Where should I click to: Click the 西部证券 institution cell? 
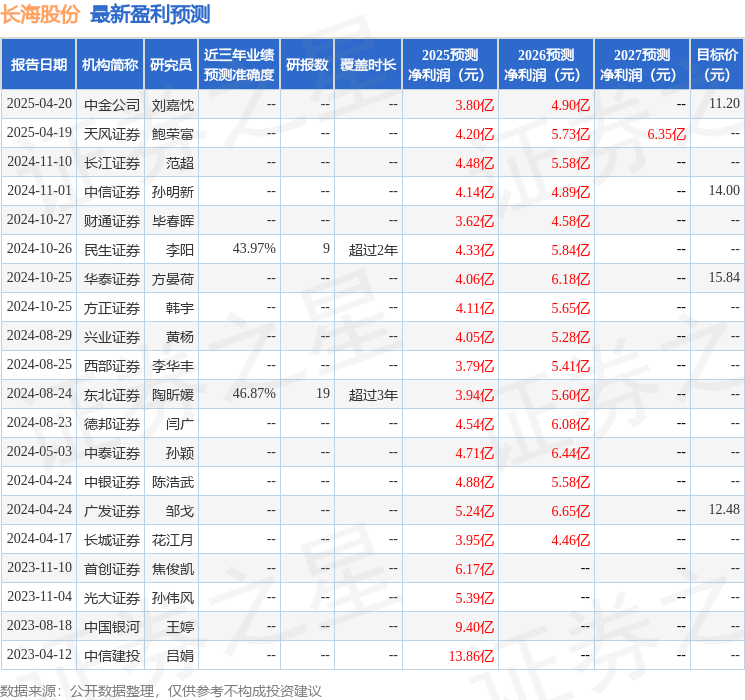tap(112, 366)
